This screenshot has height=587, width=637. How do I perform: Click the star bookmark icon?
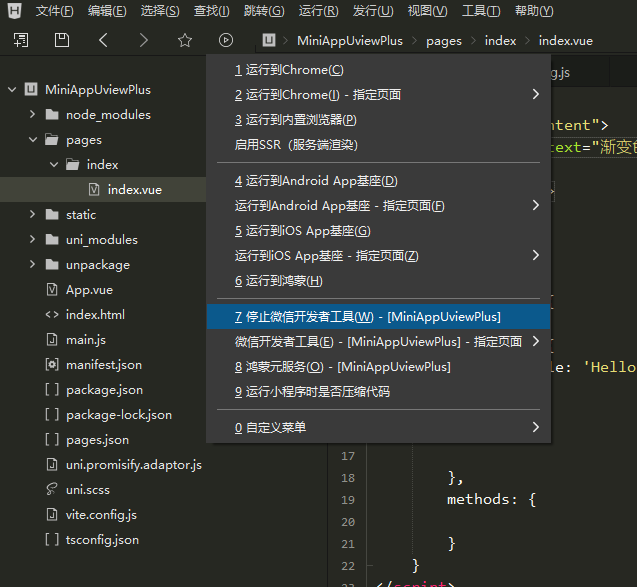(185, 40)
